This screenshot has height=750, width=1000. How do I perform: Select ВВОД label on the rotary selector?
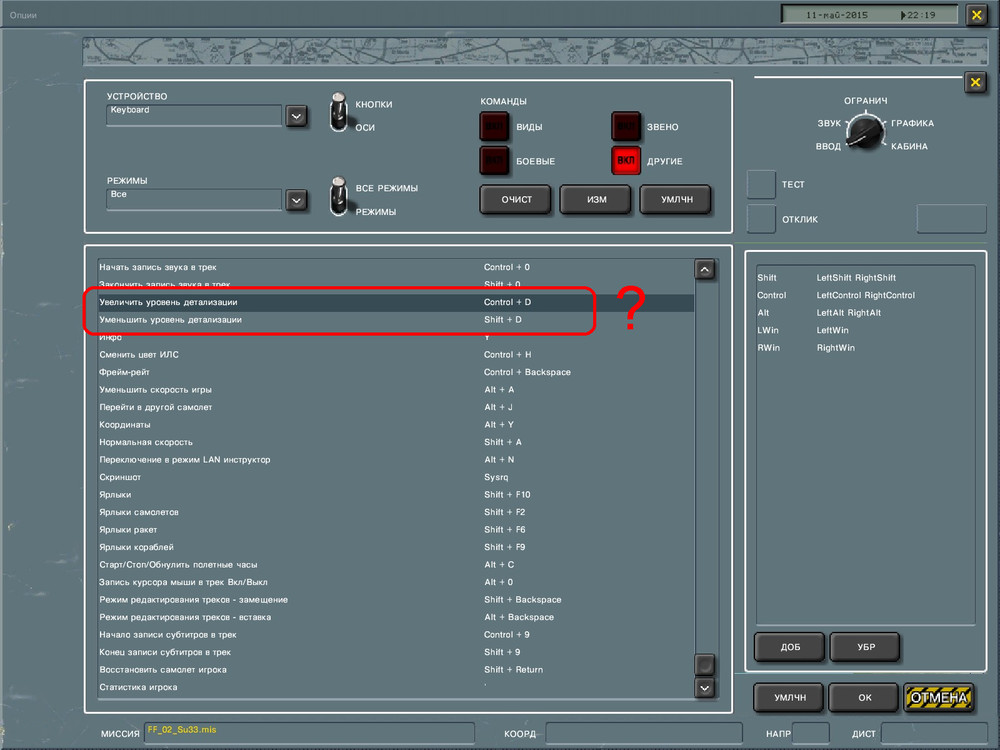click(828, 147)
